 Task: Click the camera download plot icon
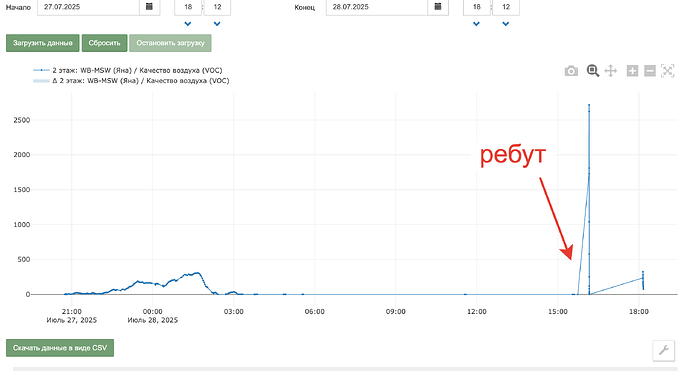pos(571,71)
